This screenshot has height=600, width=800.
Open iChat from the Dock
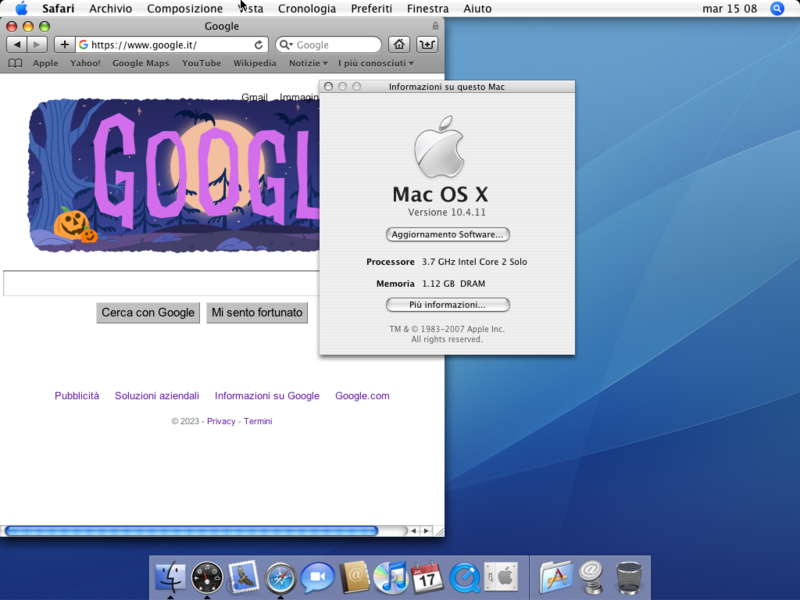tap(317, 577)
